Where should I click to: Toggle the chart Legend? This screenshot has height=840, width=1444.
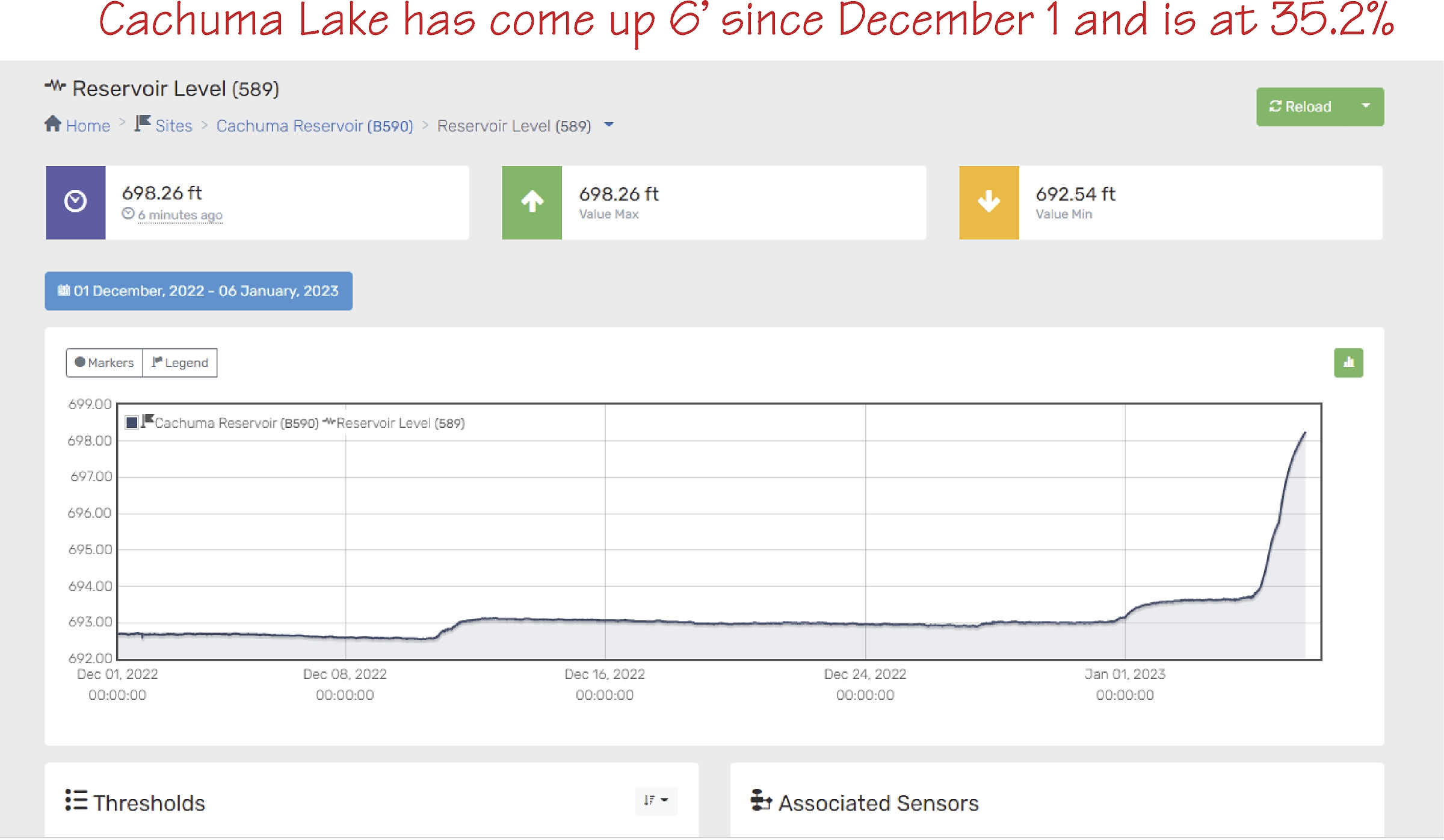[x=180, y=363]
